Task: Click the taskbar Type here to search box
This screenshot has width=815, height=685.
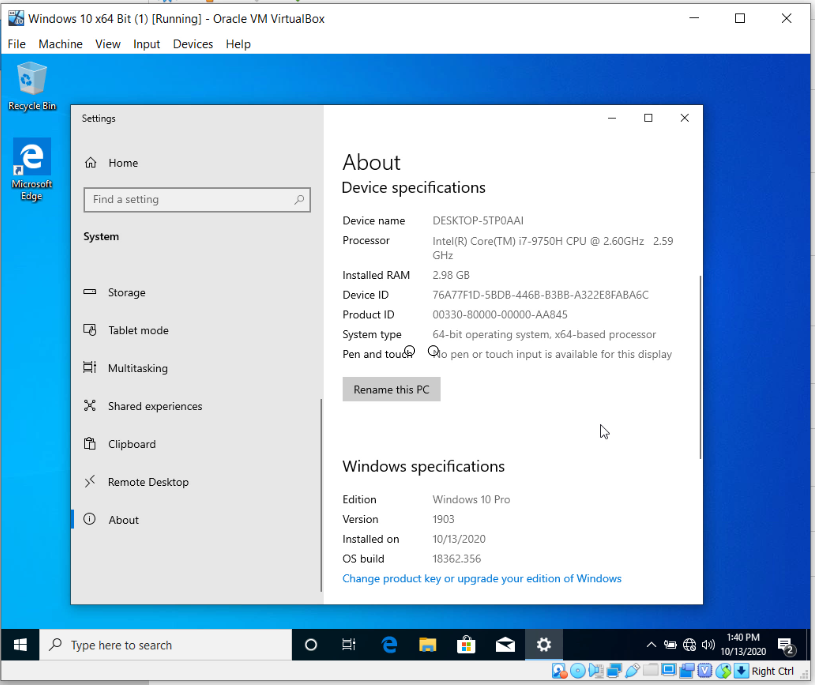Action: pyautogui.click(x=166, y=645)
